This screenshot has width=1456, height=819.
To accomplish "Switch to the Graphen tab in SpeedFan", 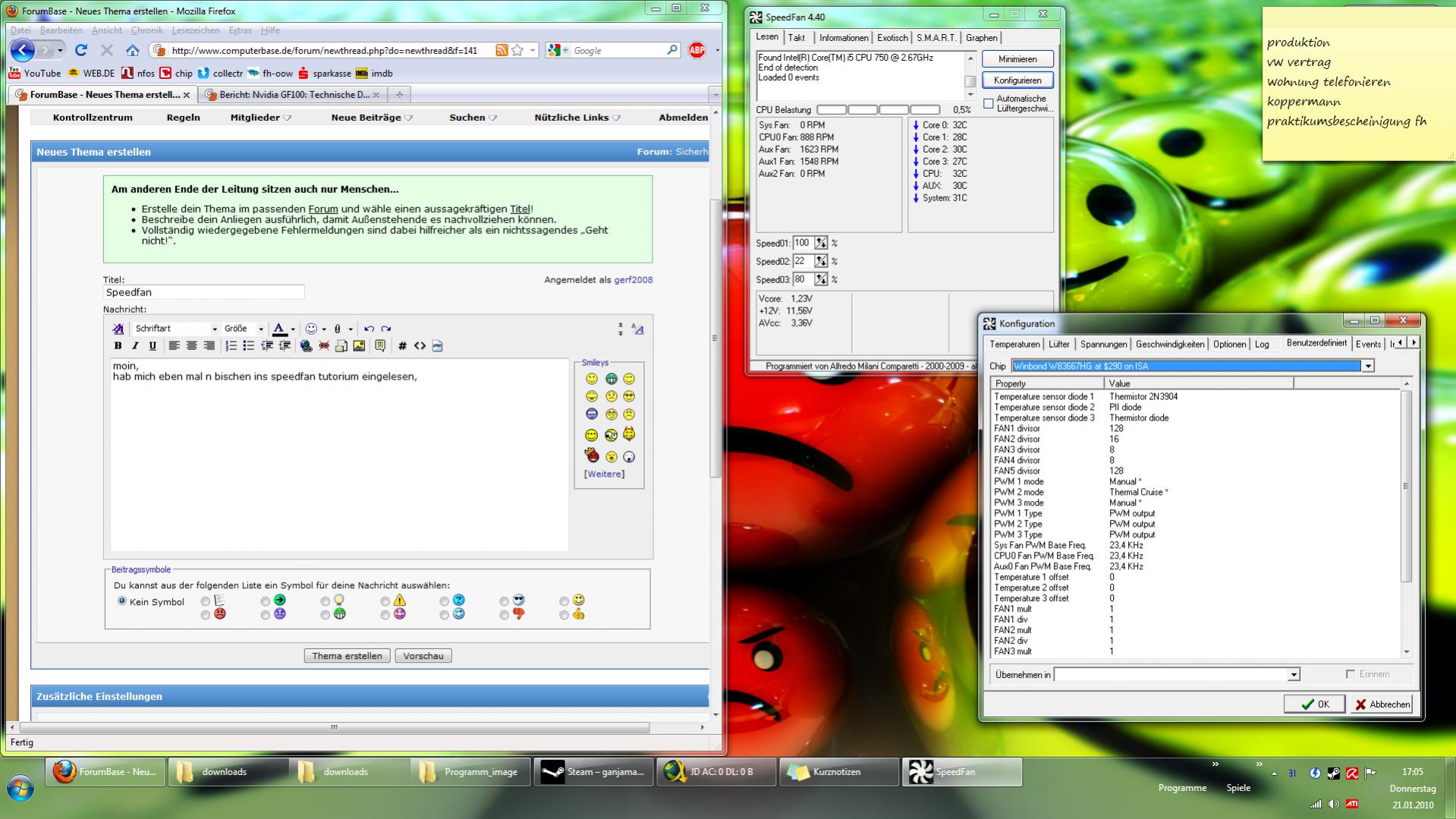I will point(982,38).
